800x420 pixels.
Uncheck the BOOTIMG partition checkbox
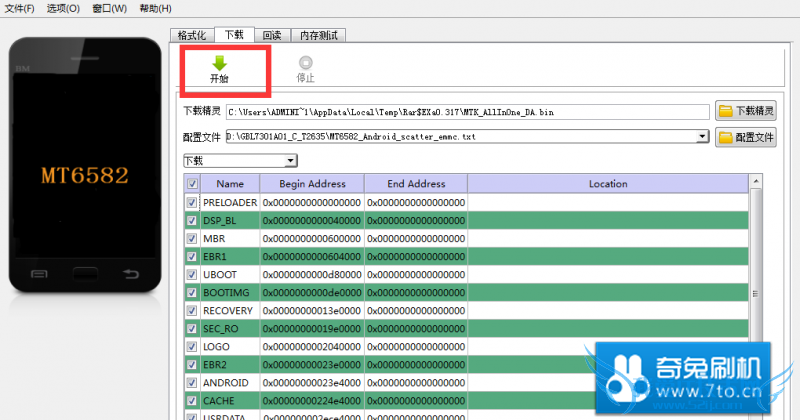coord(192,293)
